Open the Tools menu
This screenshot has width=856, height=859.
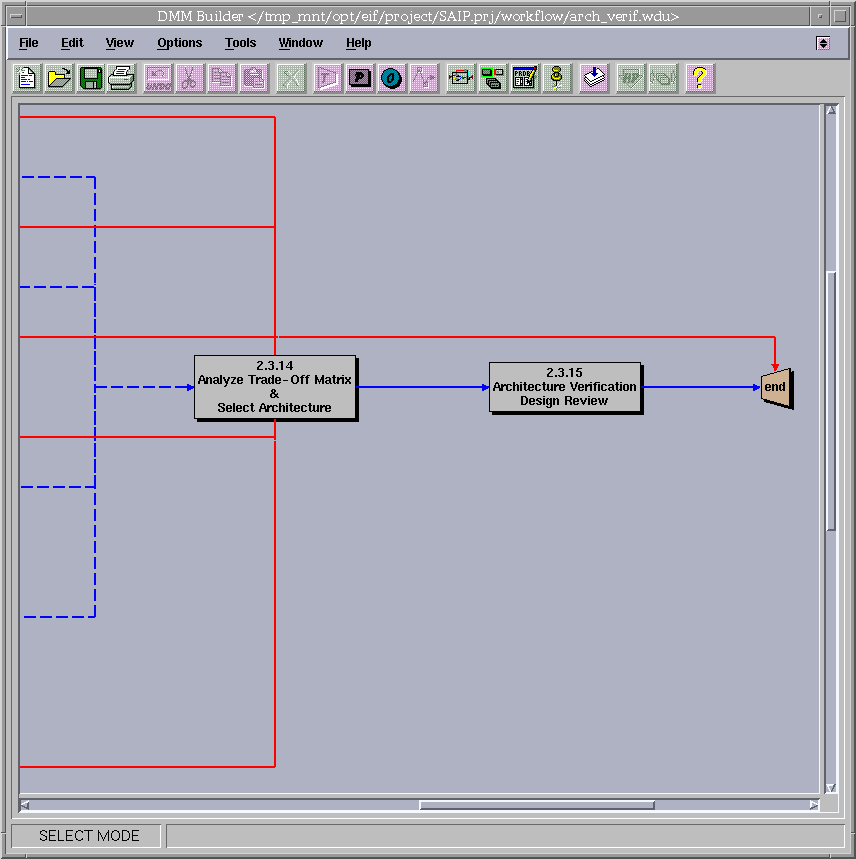click(x=240, y=43)
